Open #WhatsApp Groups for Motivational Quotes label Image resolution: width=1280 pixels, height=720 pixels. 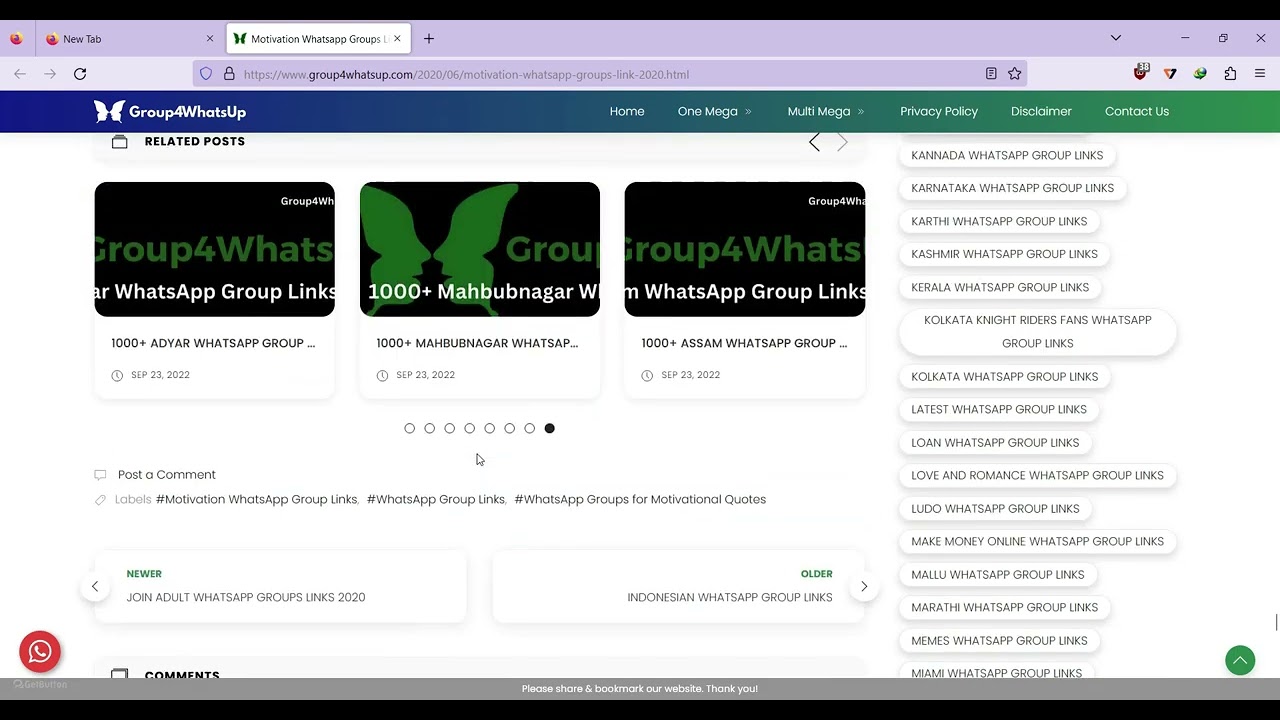(640, 499)
